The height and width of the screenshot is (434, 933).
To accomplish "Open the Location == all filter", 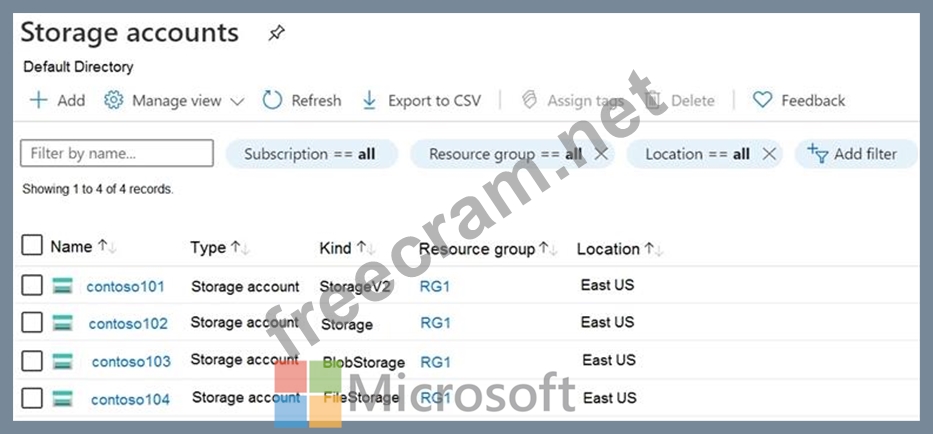I will pos(705,154).
